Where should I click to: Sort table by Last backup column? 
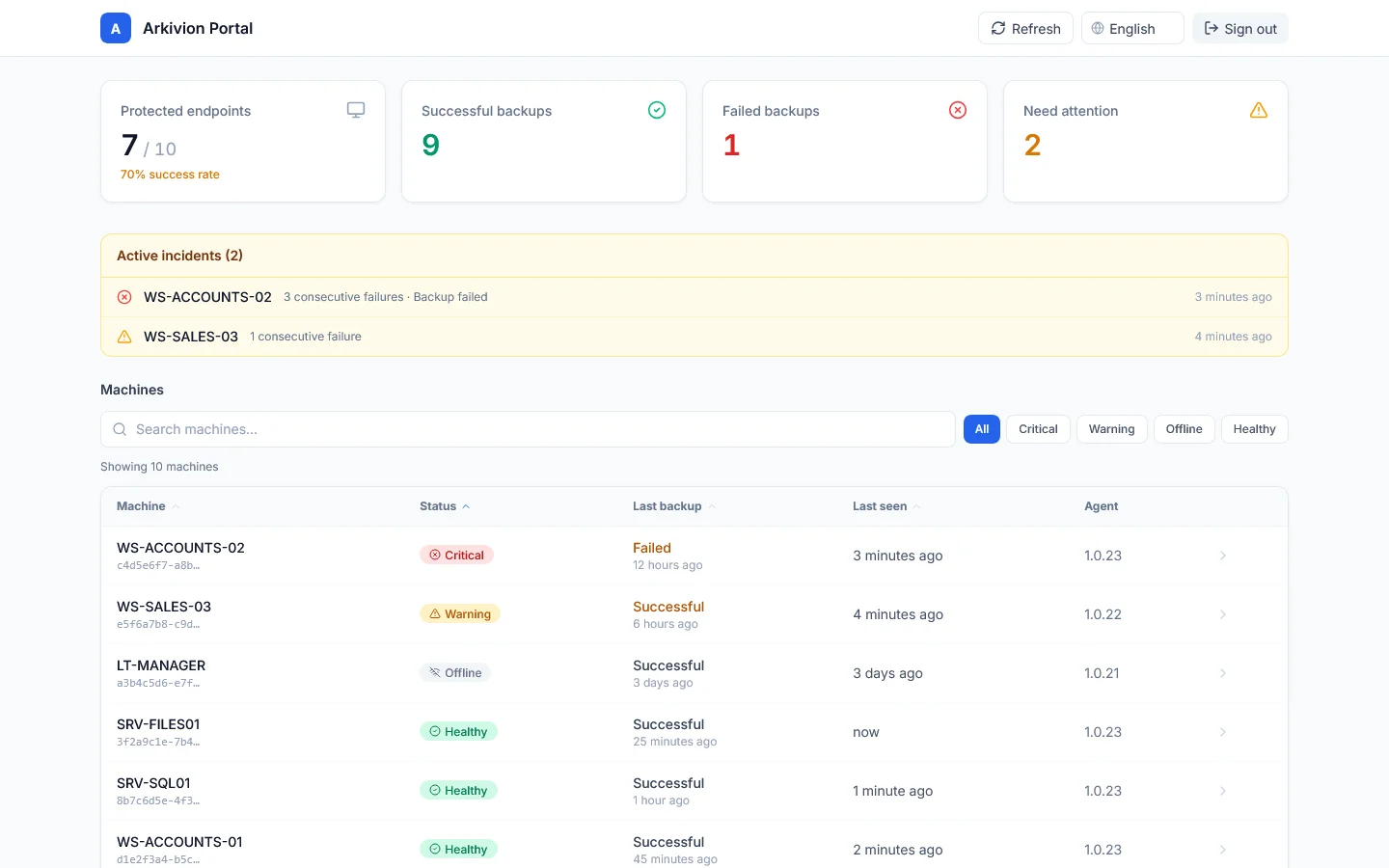click(x=674, y=506)
